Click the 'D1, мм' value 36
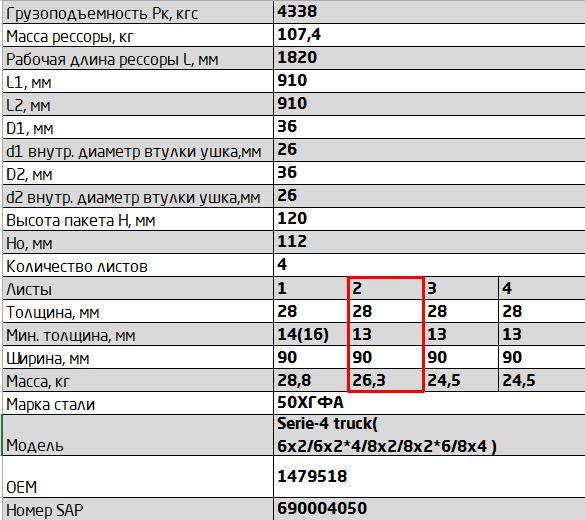The width and height of the screenshot is (585, 520). click(x=429, y=127)
